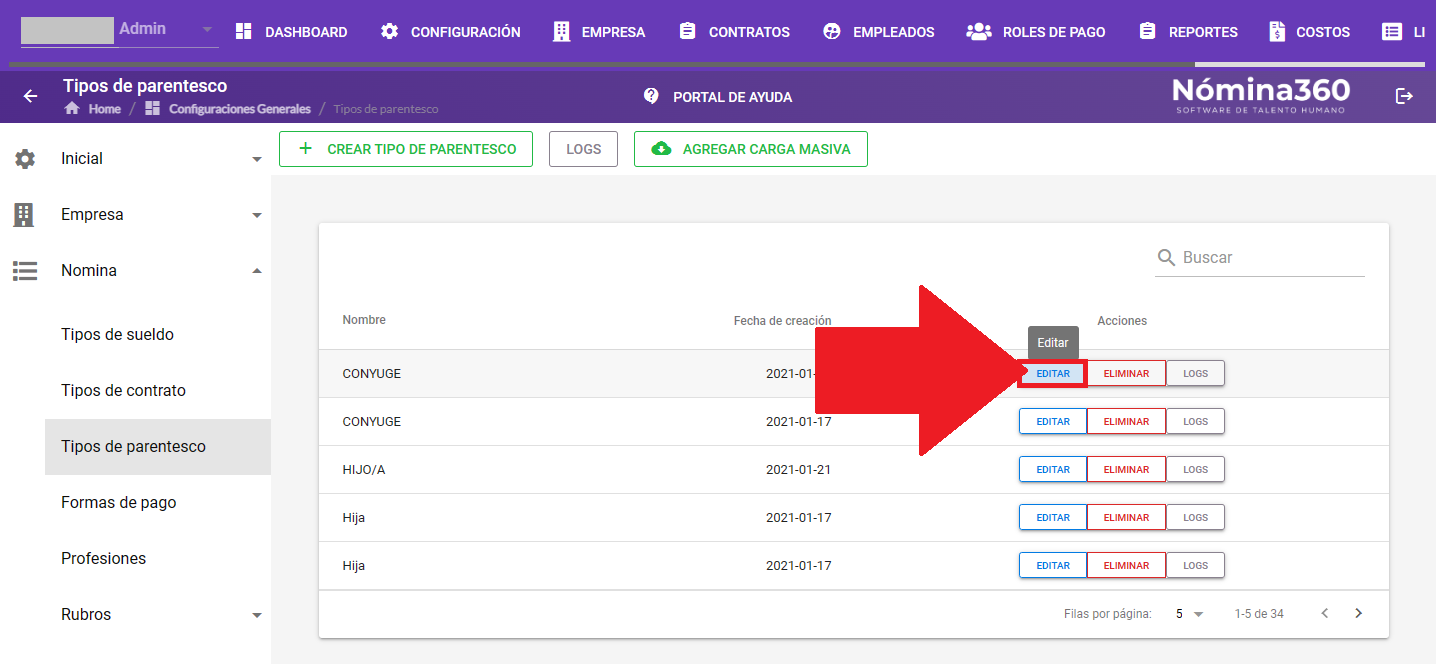
Task: Click the back arrow icon
Action: pos(30,96)
